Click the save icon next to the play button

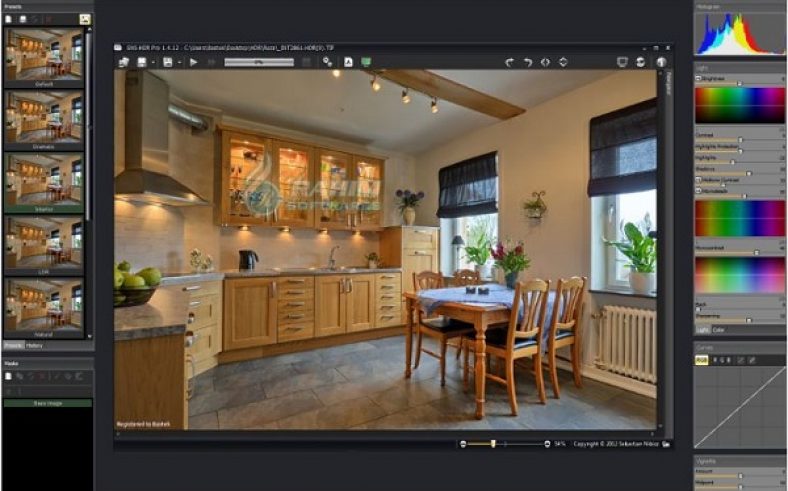point(168,62)
